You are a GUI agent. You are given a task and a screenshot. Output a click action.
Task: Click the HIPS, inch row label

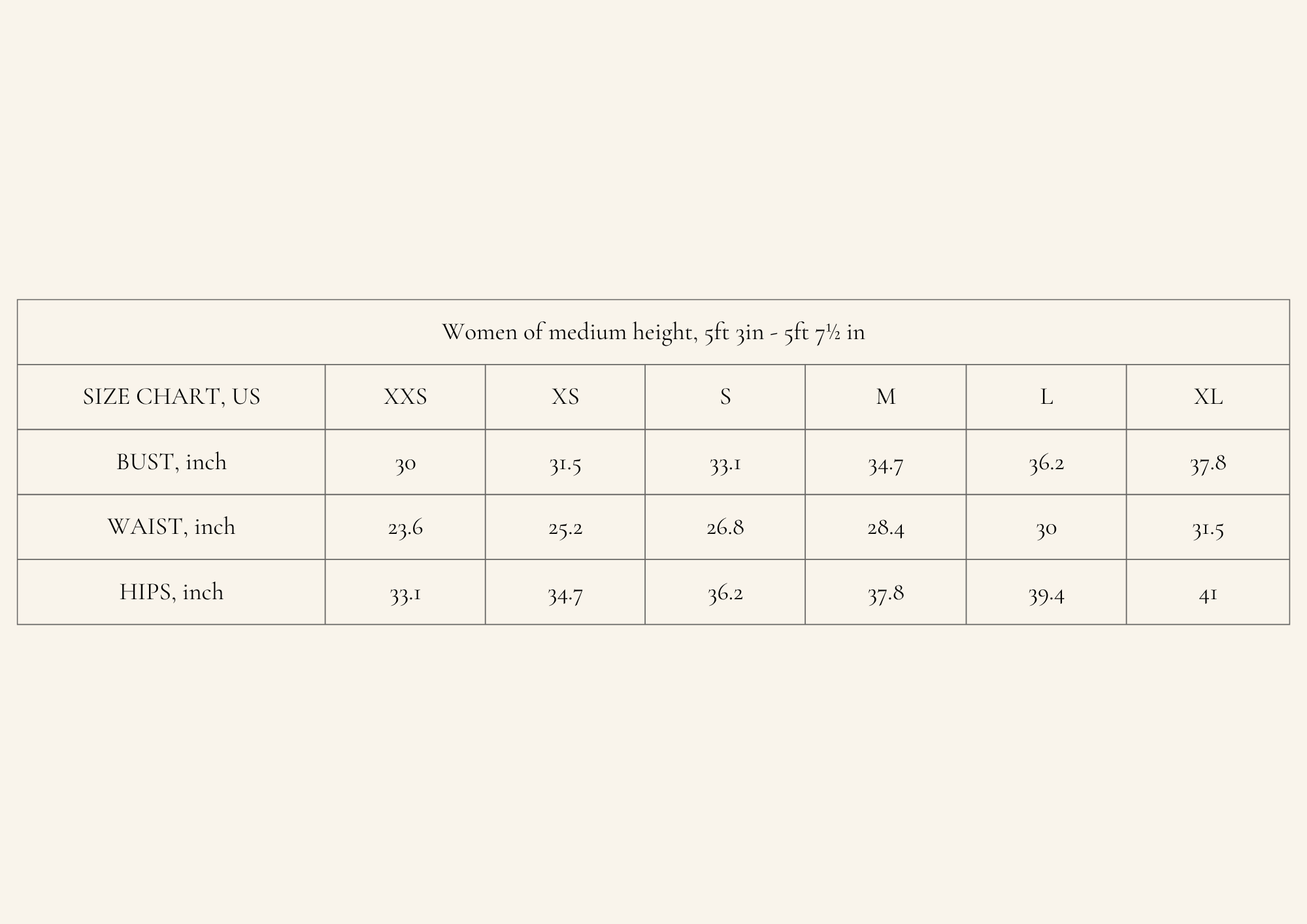pyautogui.click(x=171, y=592)
